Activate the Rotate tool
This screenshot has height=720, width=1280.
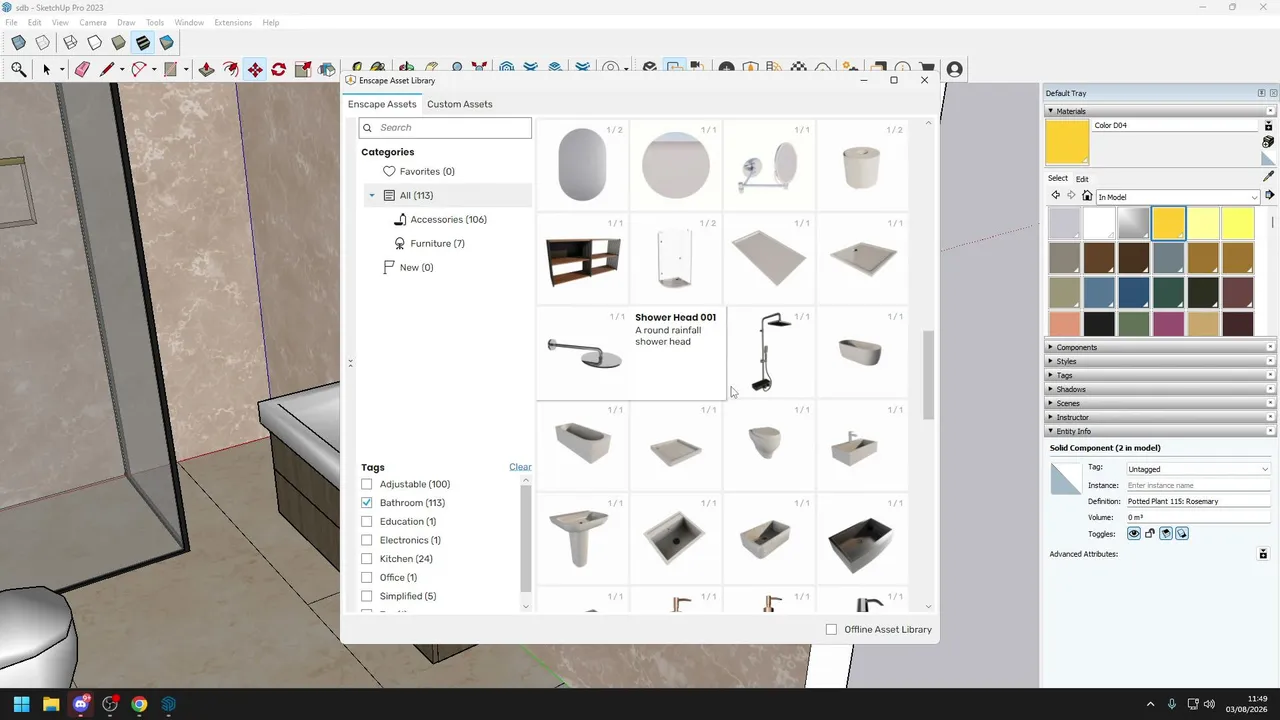coord(279,69)
